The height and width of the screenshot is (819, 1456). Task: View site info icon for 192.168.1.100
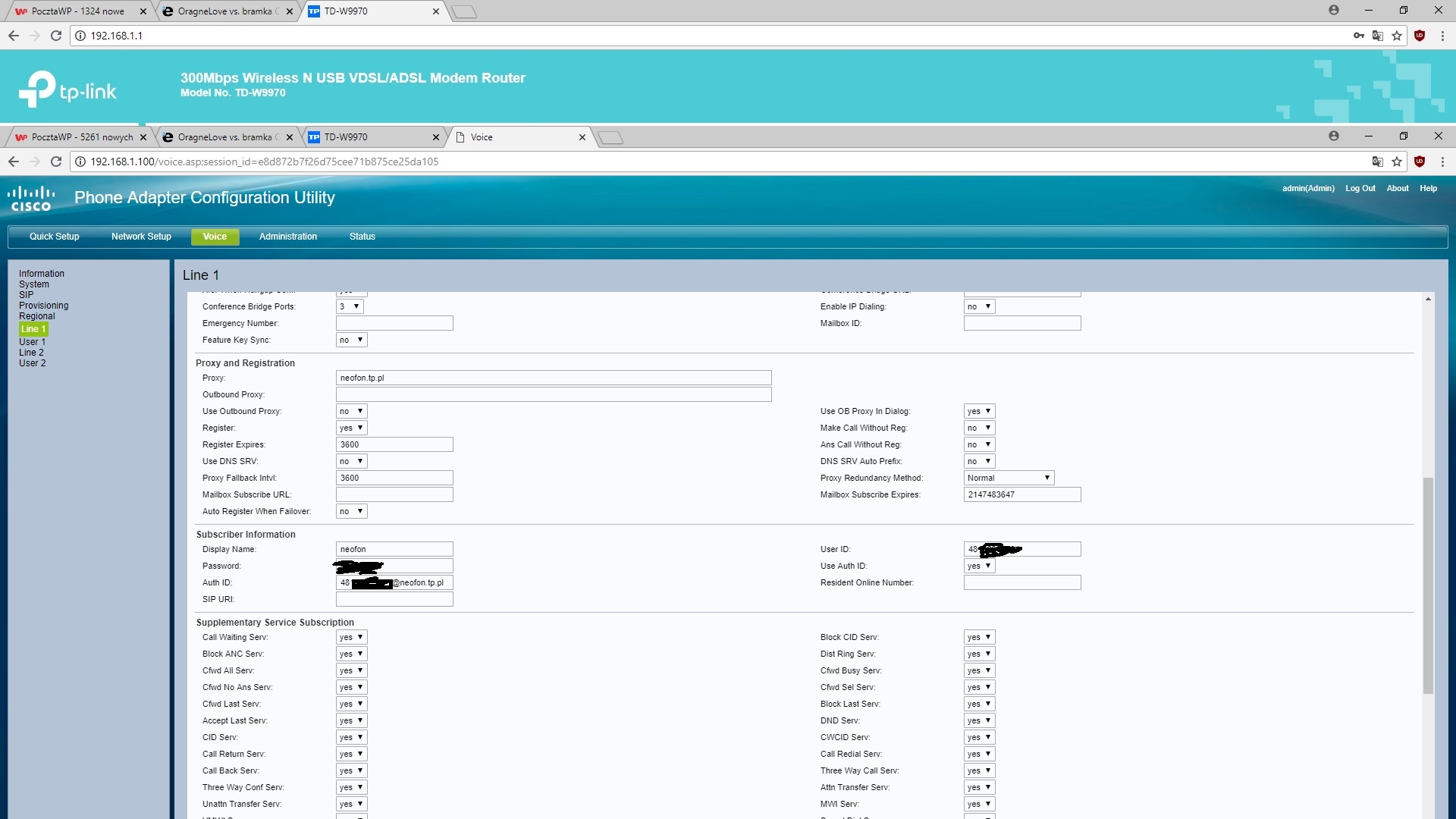pyautogui.click(x=80, y=162)
